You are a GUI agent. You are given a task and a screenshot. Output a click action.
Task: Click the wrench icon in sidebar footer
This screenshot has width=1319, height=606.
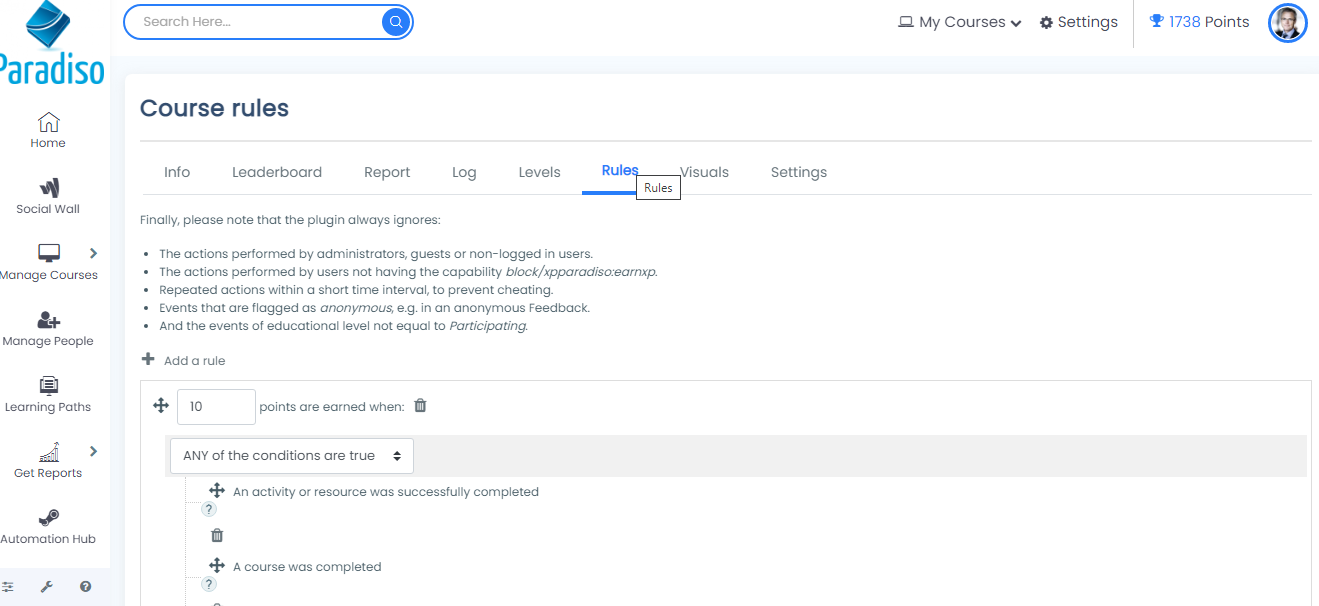point(46,587)
